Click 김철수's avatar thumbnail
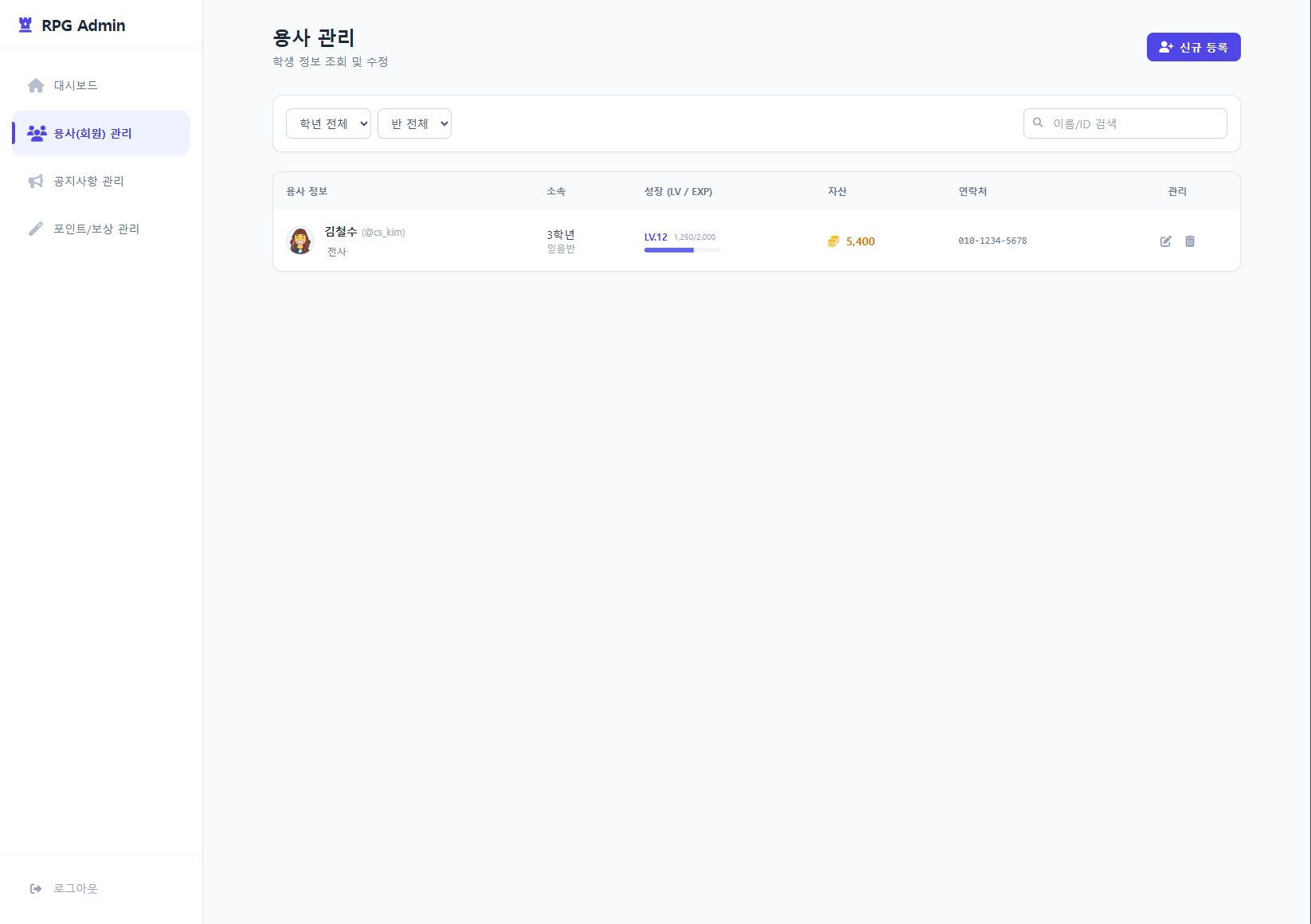1311x924 pixels. point(299,241)
